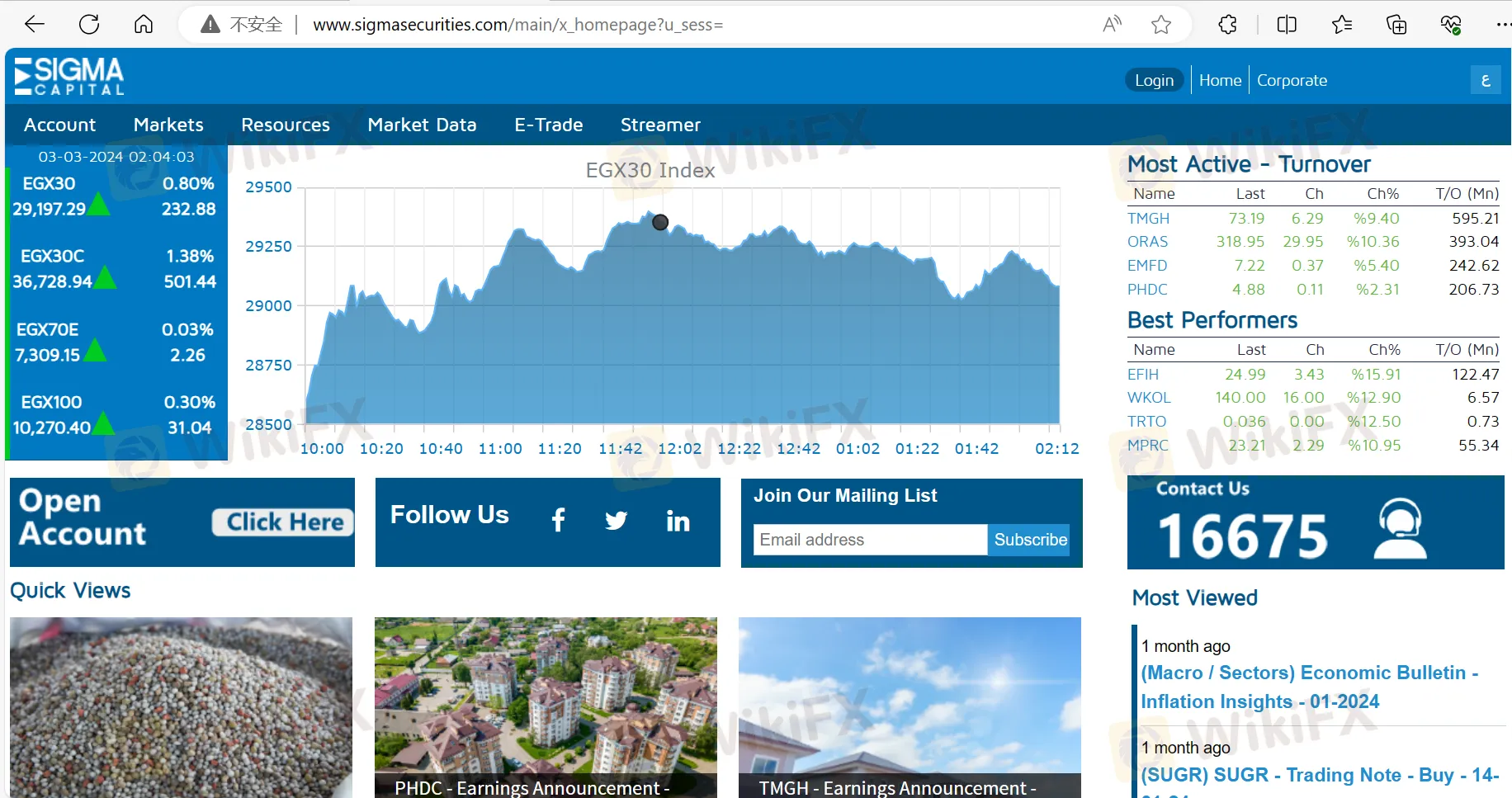Open the Market Data menu

422,125
